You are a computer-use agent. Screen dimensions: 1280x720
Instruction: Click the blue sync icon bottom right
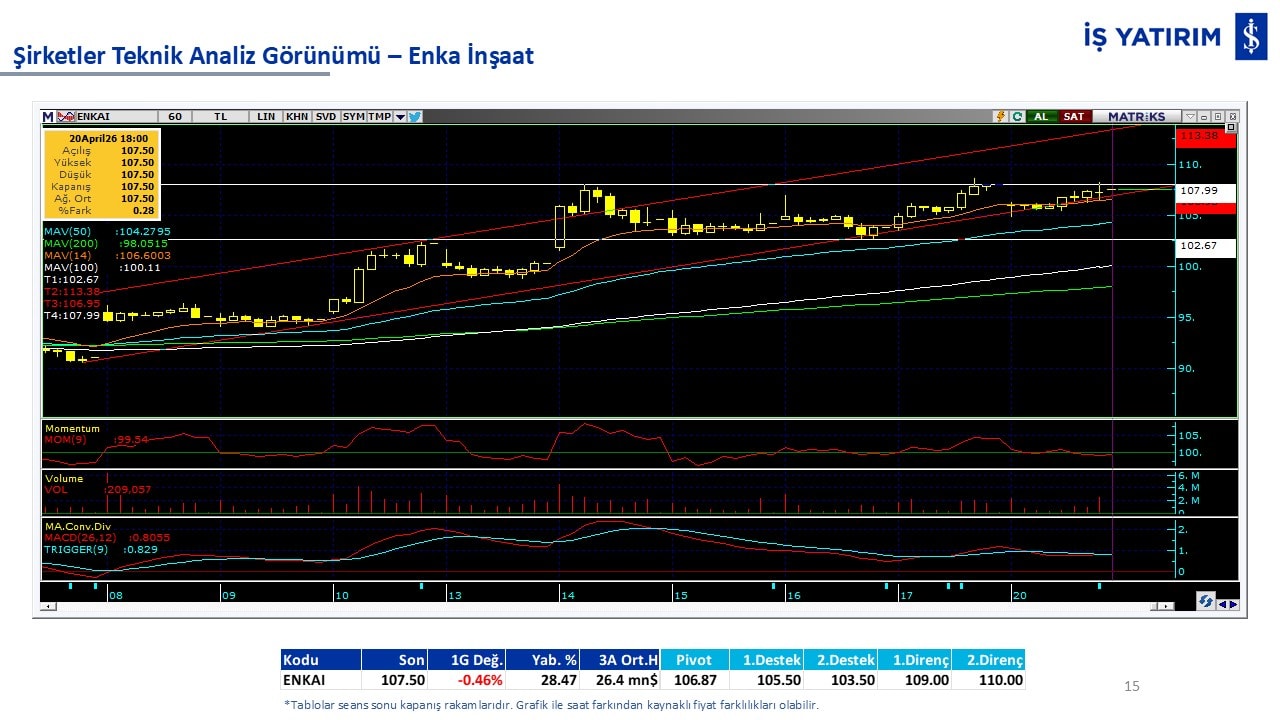pos(1207,601)
